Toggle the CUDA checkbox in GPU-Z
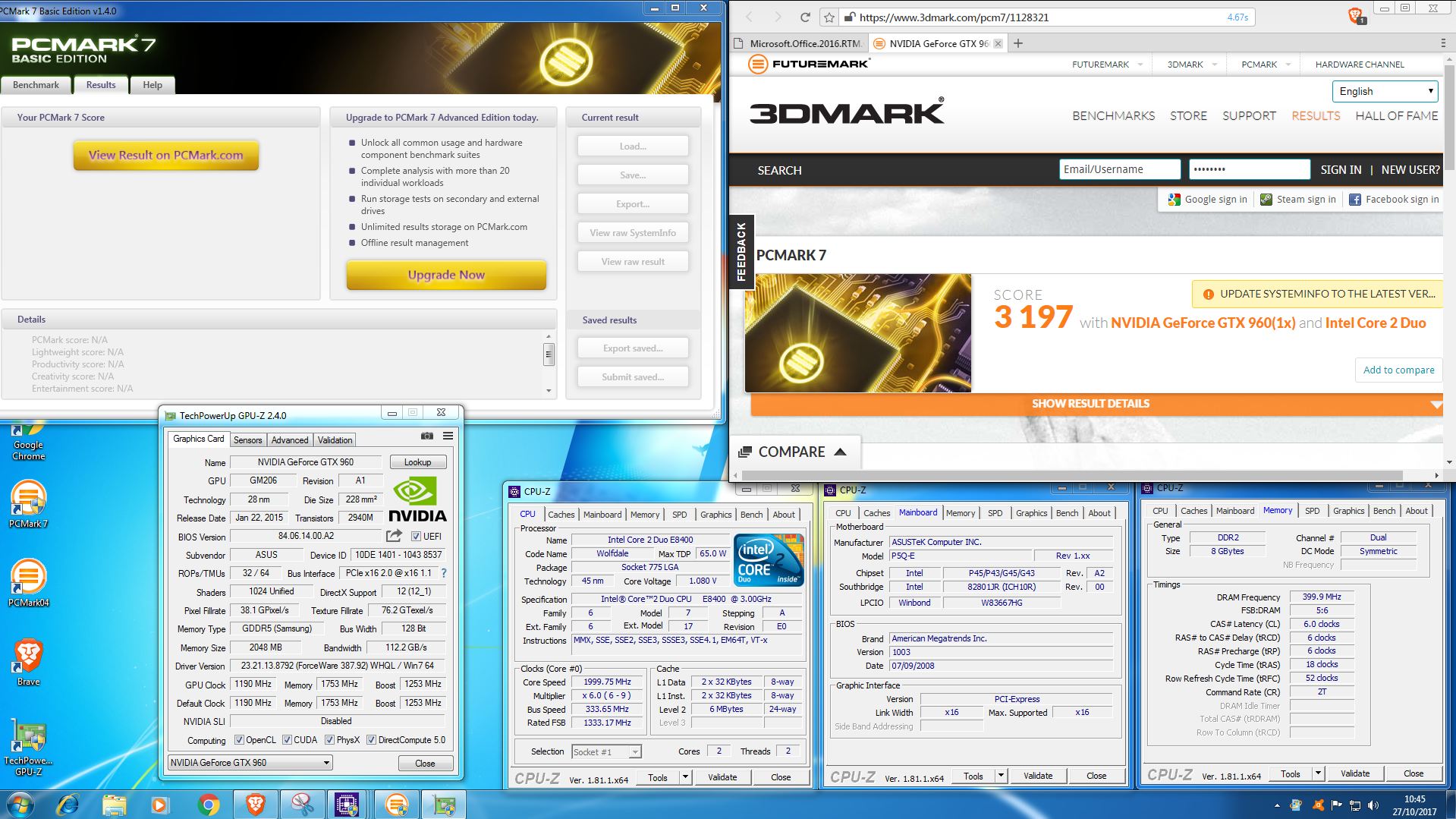 [288, 739]
